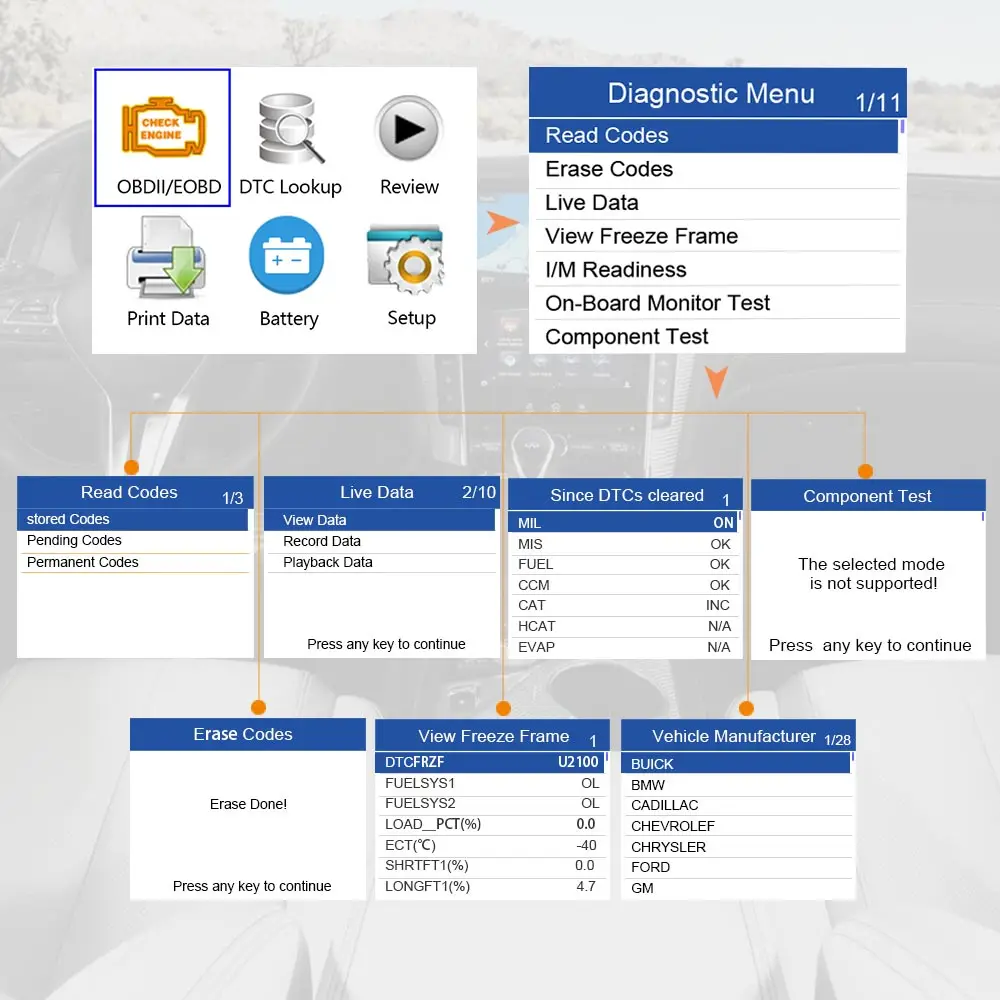Choose Record Data in Live Data
The height and width of the screenshot is (1000, 1000).
point(381,541)
